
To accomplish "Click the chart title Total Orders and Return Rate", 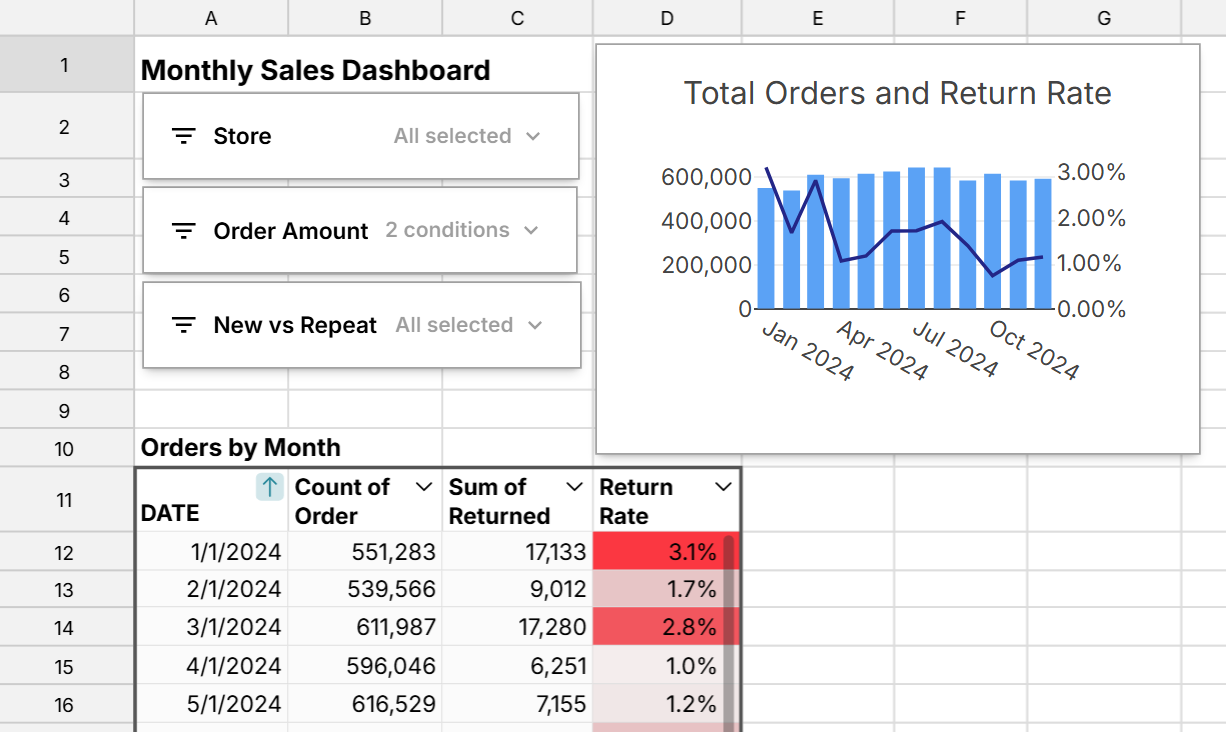I will coord(897,93).
